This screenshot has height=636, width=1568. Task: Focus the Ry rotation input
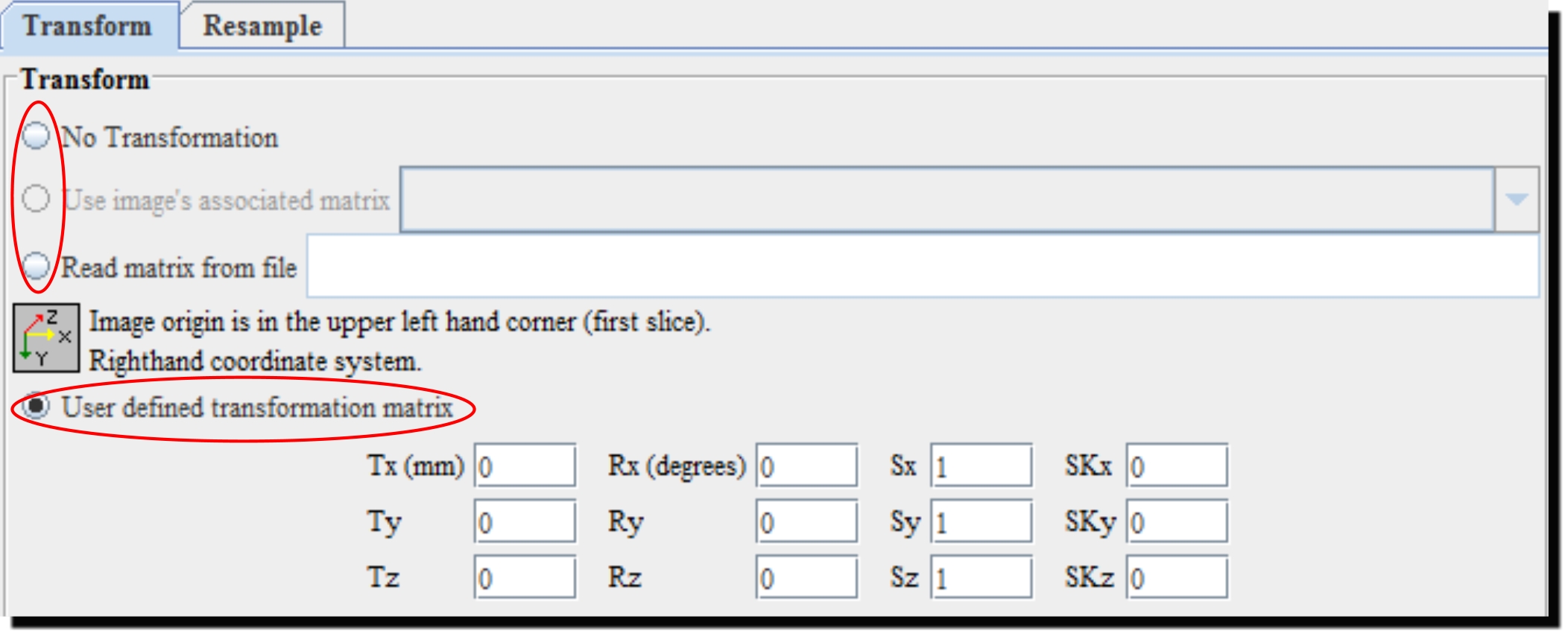[x=806, y=522]
